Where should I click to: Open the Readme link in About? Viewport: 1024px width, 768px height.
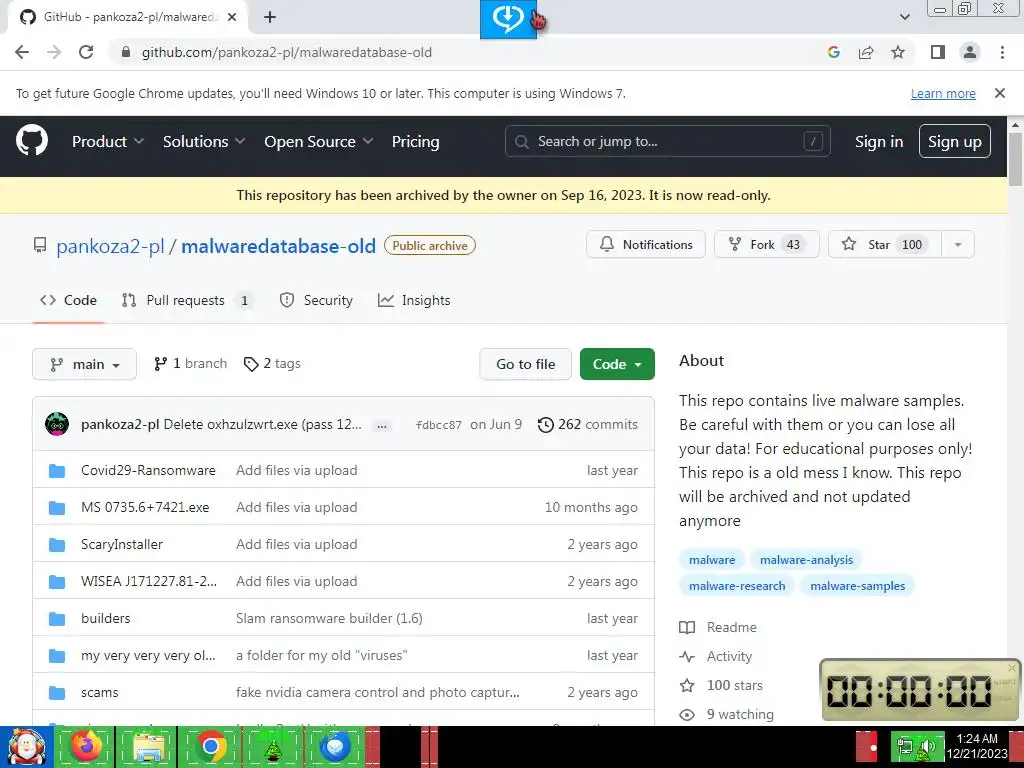point(718,628)
